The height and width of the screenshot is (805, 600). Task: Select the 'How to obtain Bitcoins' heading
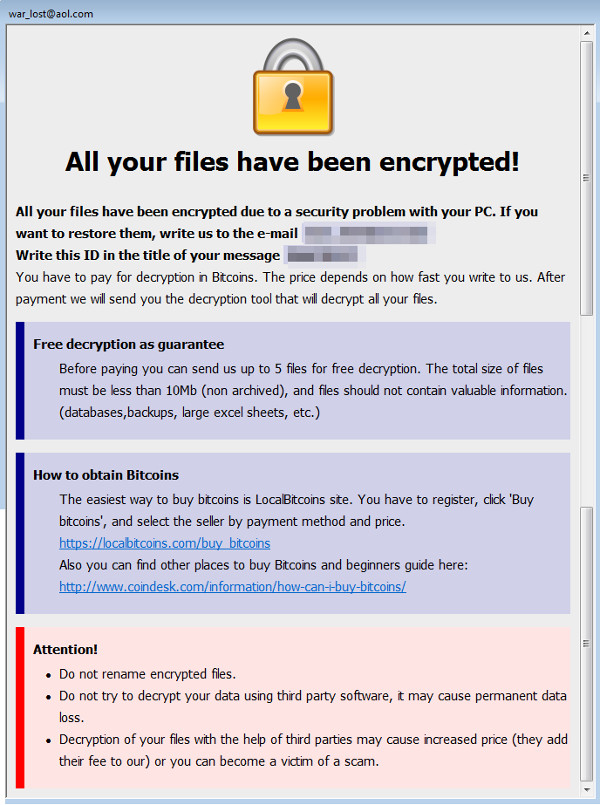pyautogui.click(x=106, y=475)
